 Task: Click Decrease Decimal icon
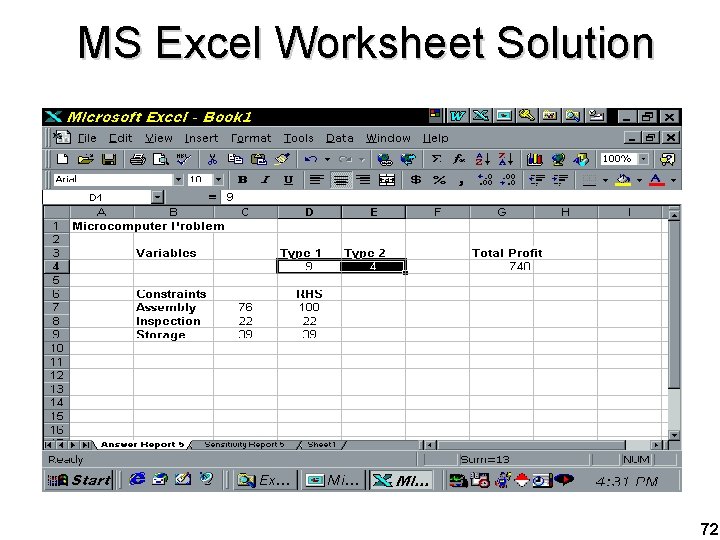click(508, 180)
